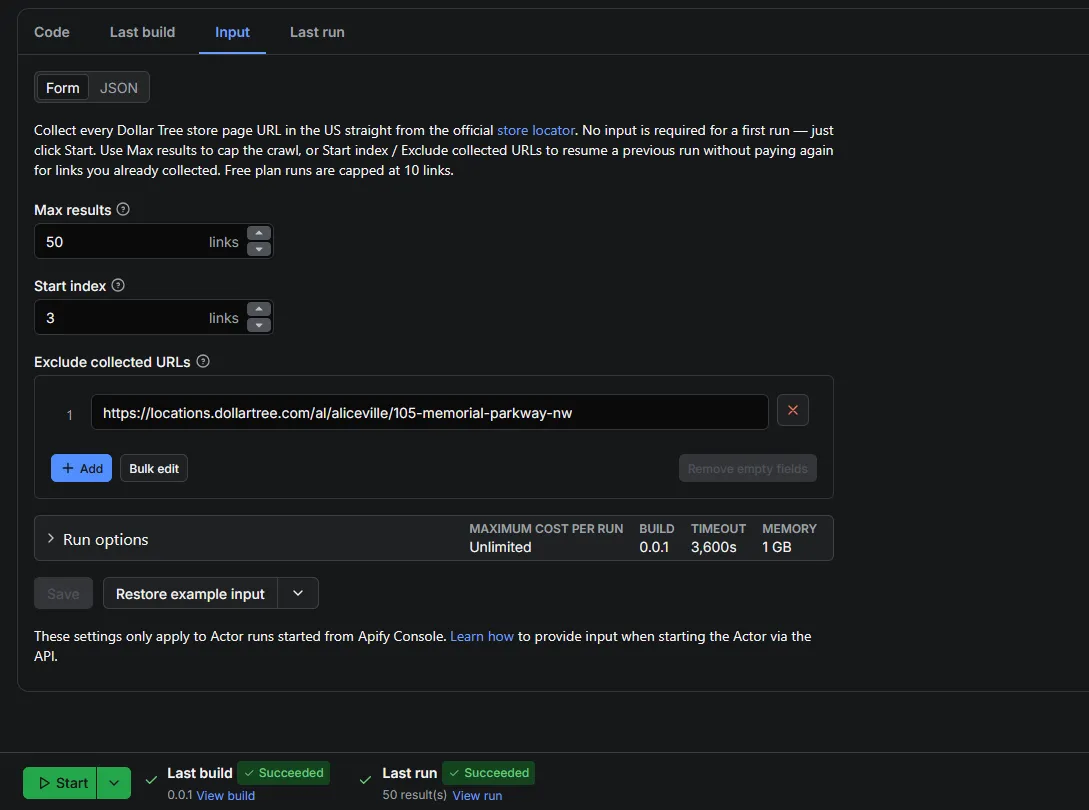Open the Code tab
This screenshot has width=1089, height=810.
pyautogui.click(x=51, y=32)
